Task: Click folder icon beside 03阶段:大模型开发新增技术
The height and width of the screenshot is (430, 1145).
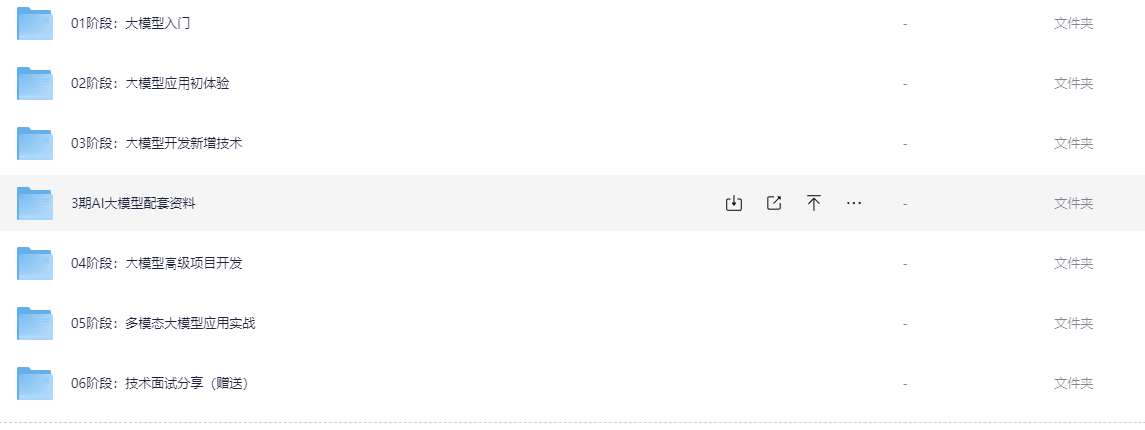Action: pyautogui.click(x=35, y=143)
